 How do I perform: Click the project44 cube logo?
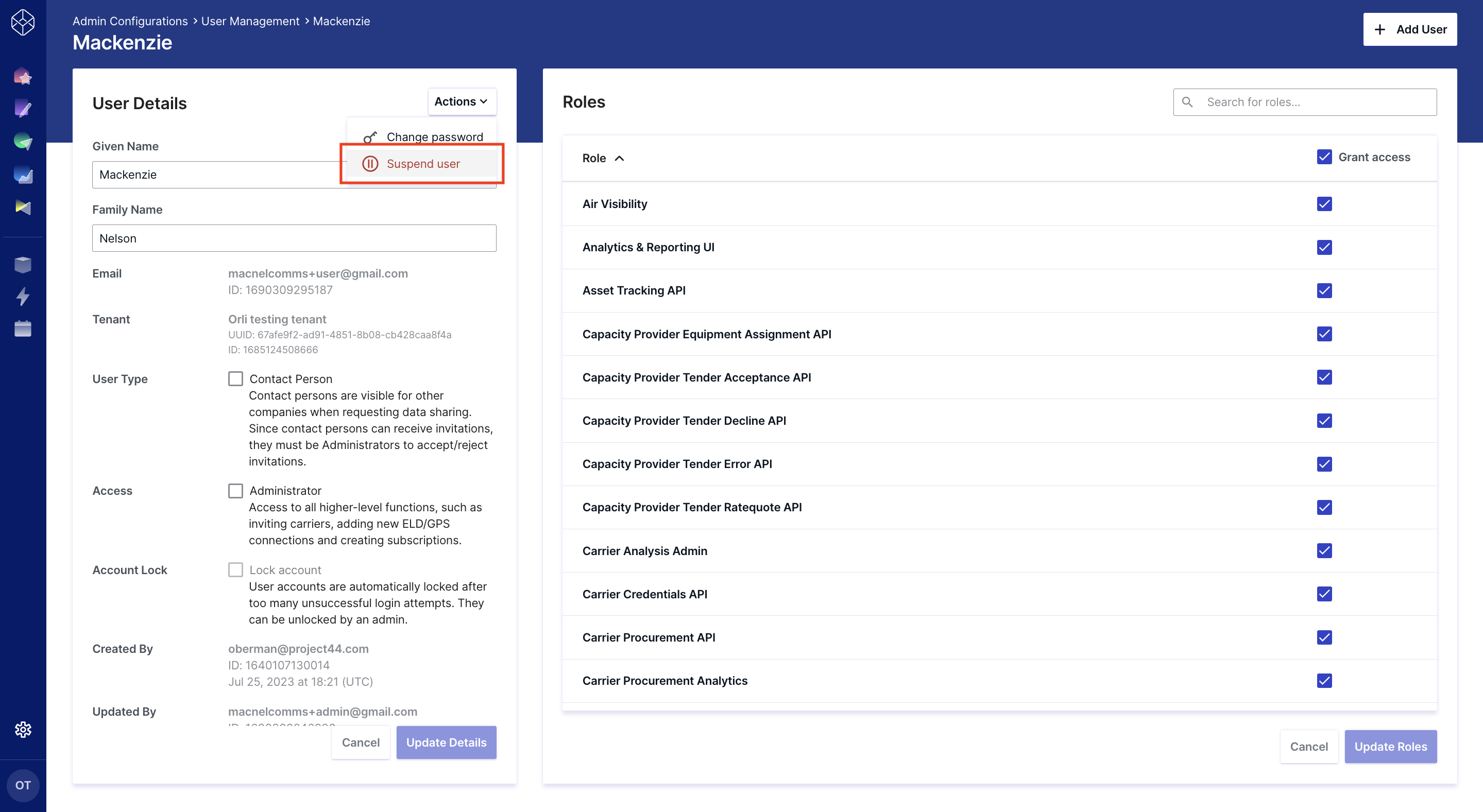coord(23,22)
